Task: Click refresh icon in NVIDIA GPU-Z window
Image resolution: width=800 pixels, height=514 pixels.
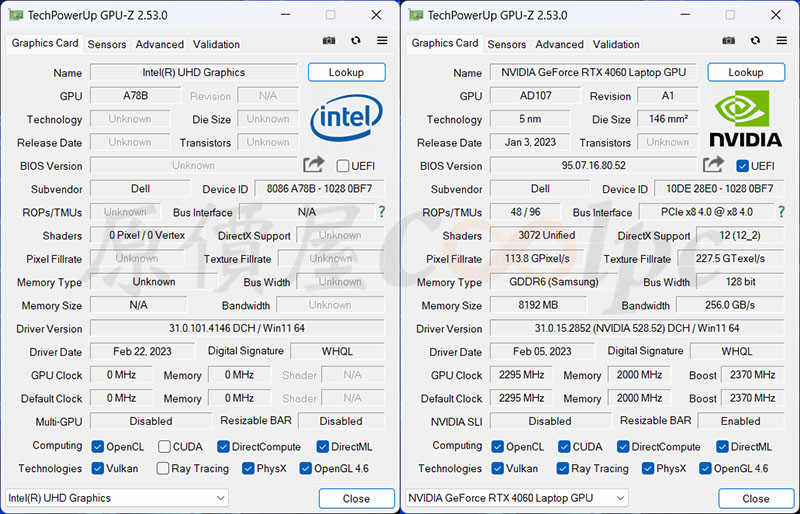Action: (x=755, y=40)
